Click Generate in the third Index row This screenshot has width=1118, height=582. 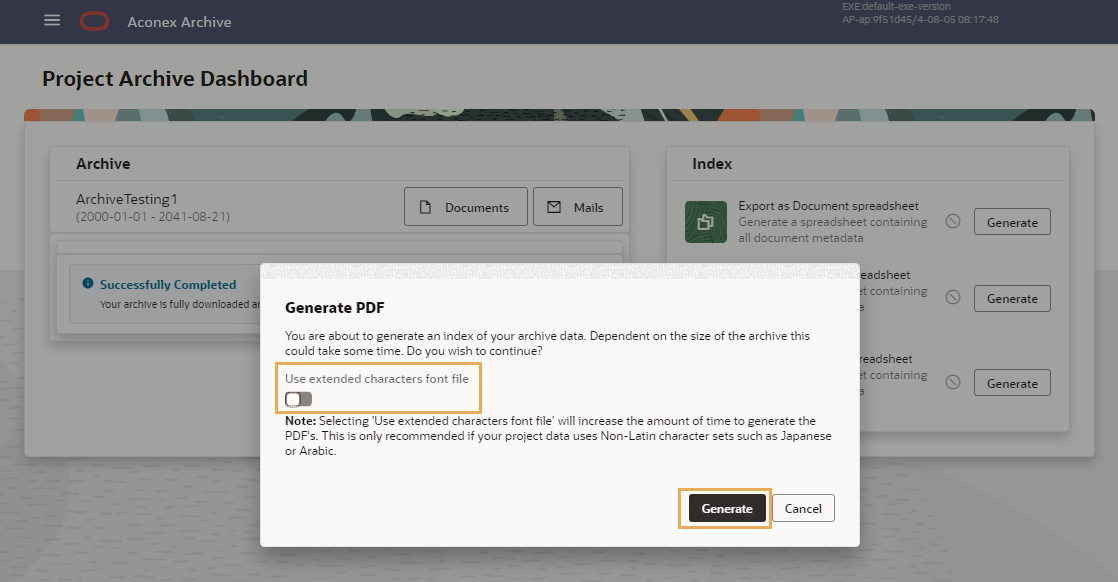click(1012, 383)
